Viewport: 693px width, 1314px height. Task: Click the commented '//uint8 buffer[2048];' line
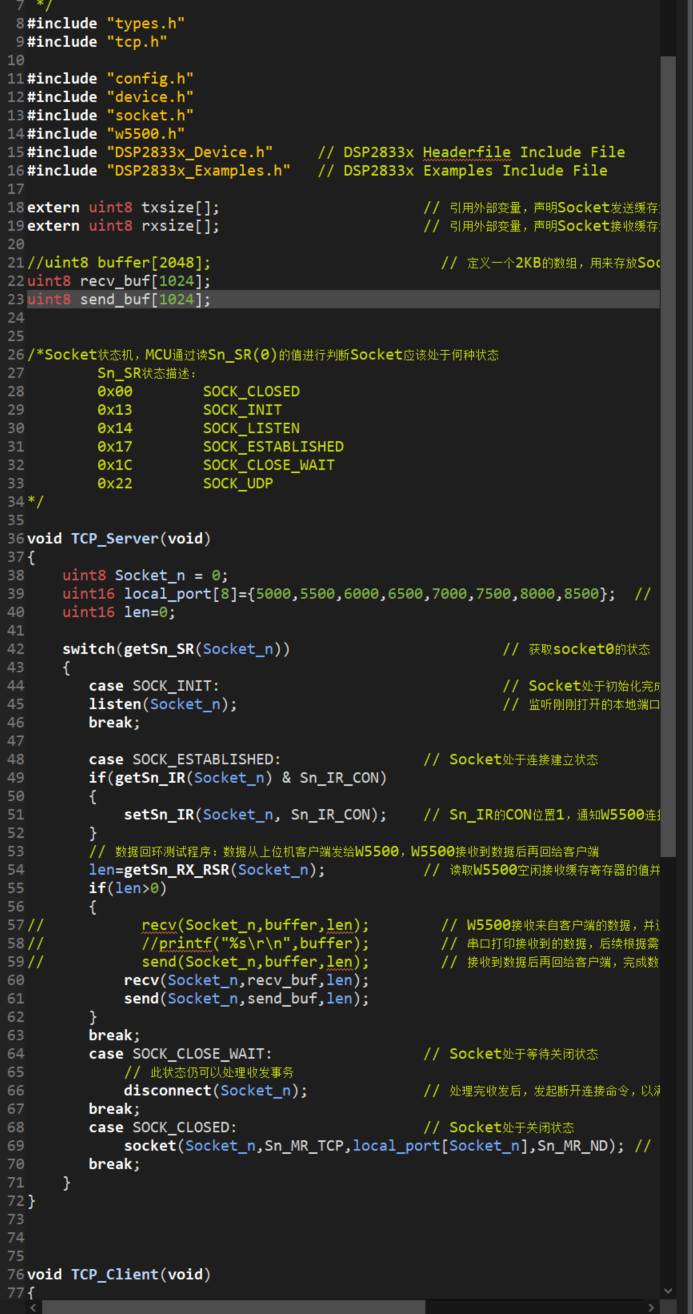pos(119,263)
